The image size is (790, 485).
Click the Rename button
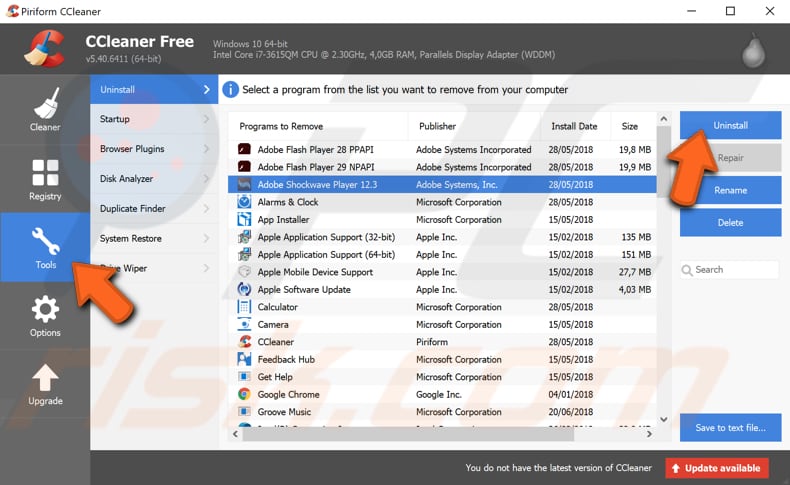(730, 190)
